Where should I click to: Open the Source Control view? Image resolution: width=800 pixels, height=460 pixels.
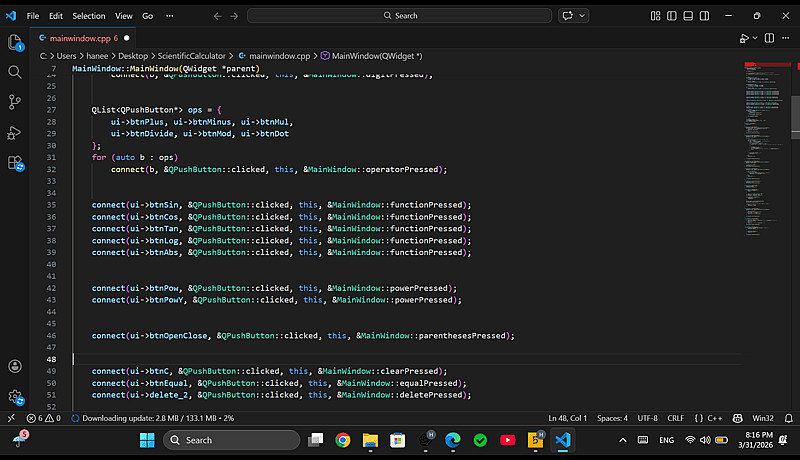15,102
